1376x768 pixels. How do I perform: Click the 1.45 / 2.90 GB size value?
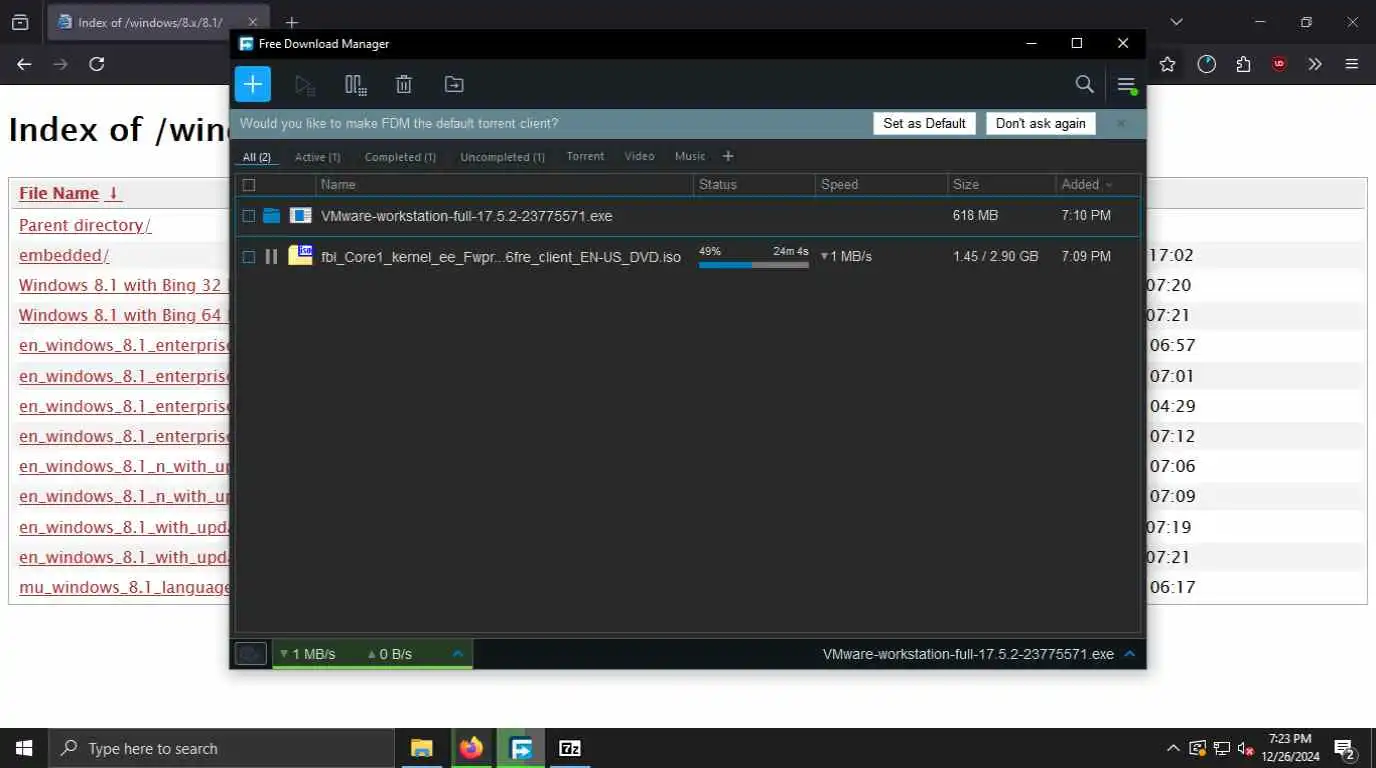996,257
